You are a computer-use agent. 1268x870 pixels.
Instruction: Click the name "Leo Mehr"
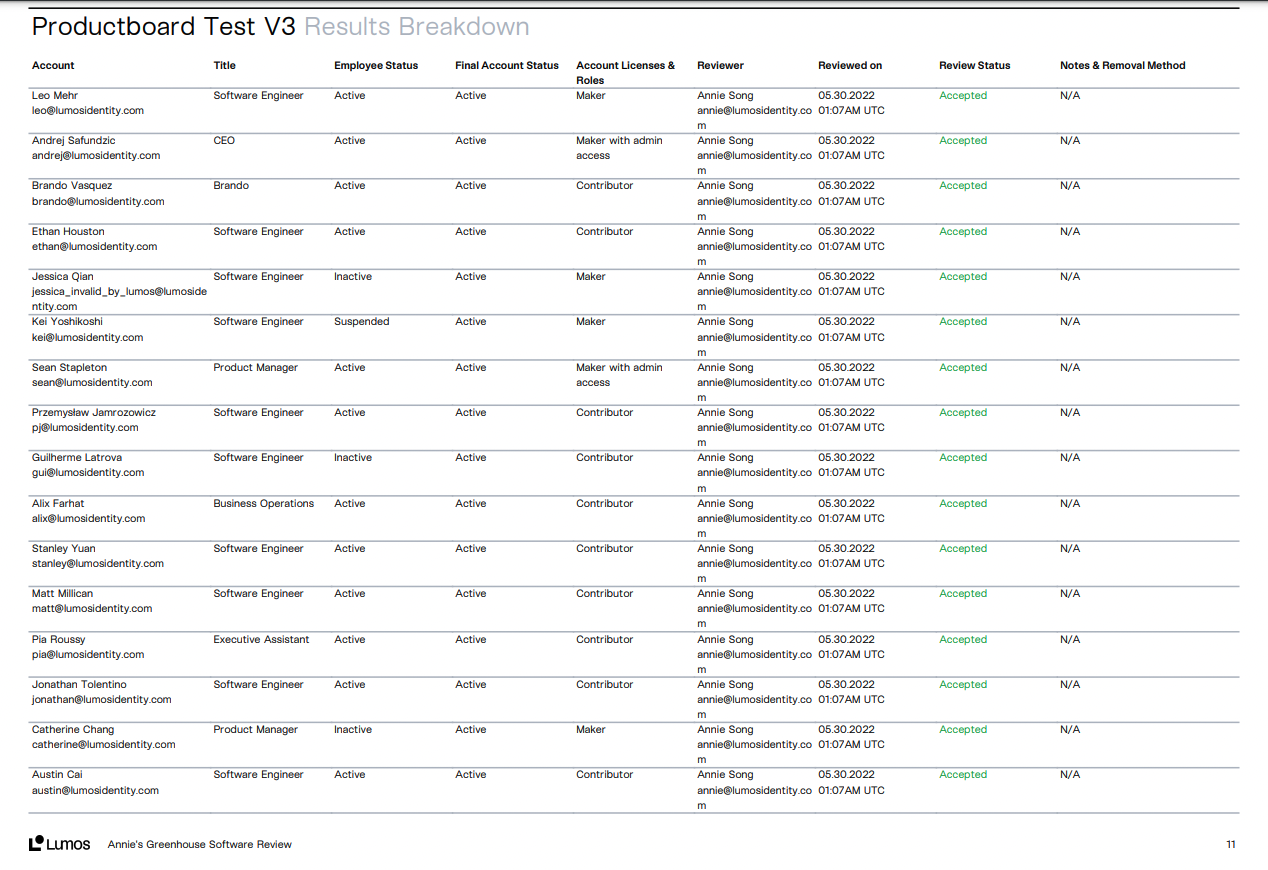coord(55,96)
